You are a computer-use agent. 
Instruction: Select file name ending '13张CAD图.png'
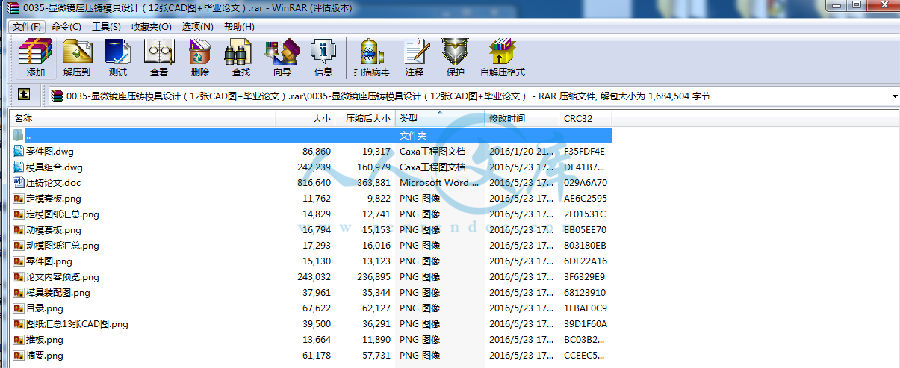click(x=77, y=324)
